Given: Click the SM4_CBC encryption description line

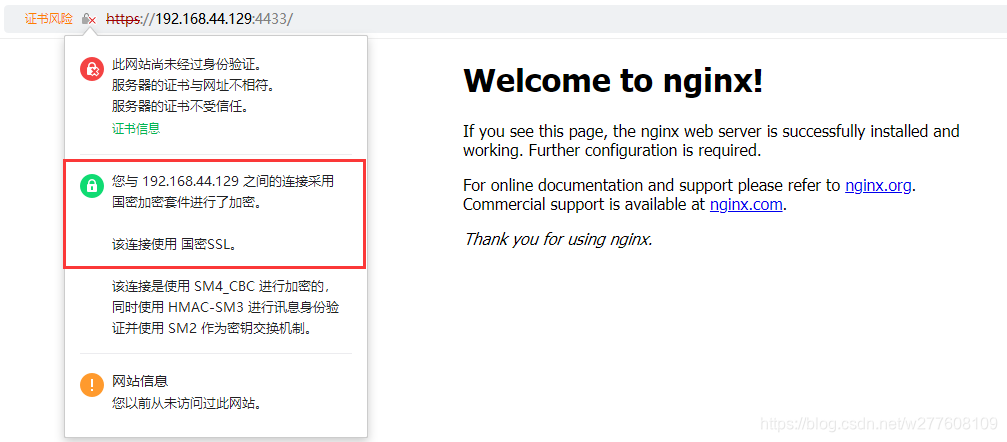Looking at the screenshot, I should click(x=221, y=286).
